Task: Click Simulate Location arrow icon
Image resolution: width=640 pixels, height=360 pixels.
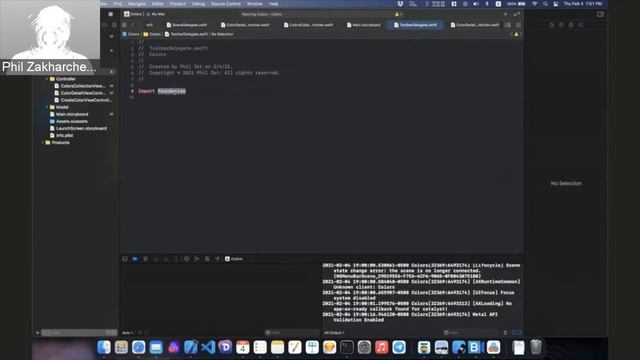Action: coord(217,259)
